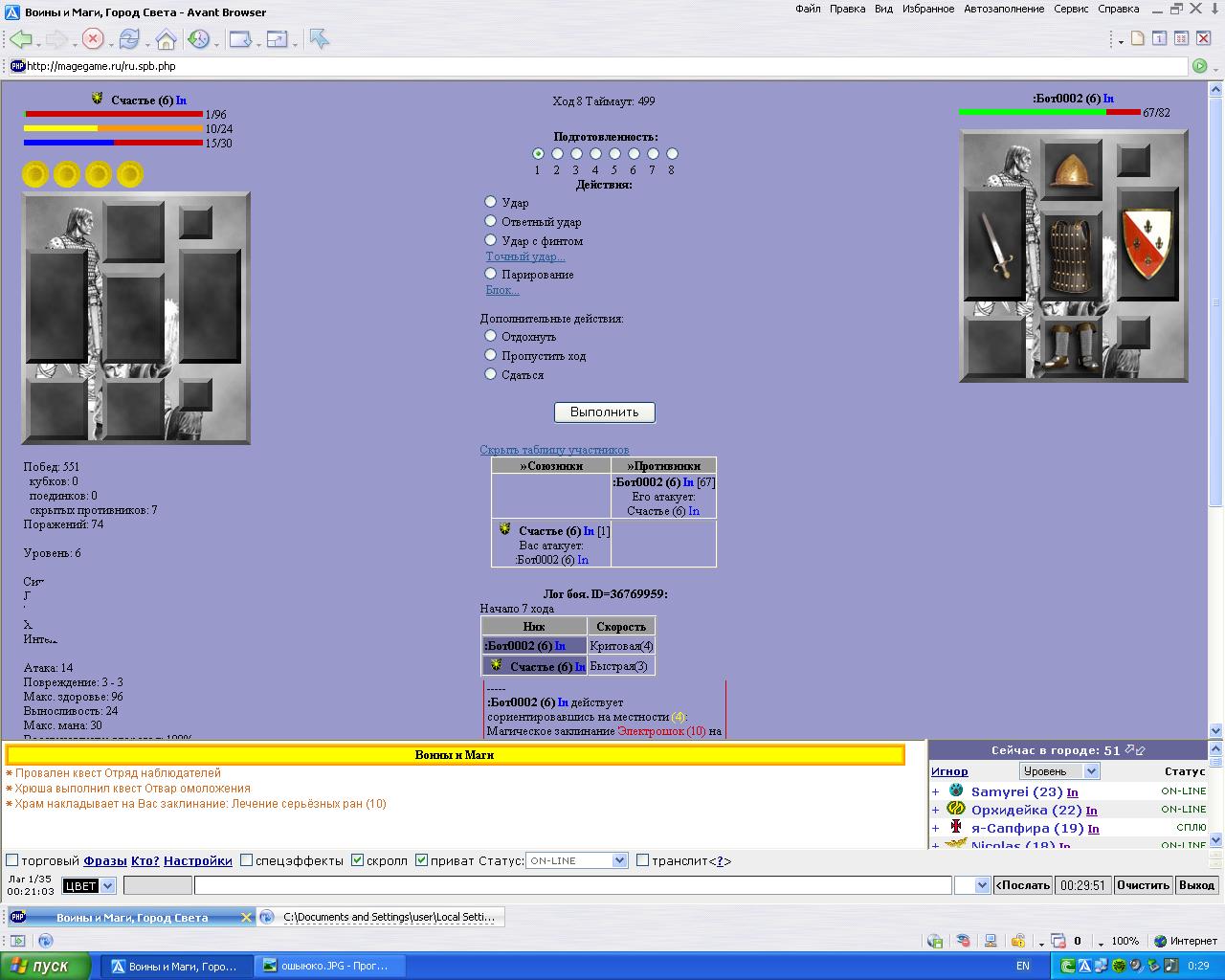Click the Windows tray music note icon
Image resolution: width=1225 pixels, height=980 pixels.
click(x=1170, y=966)
